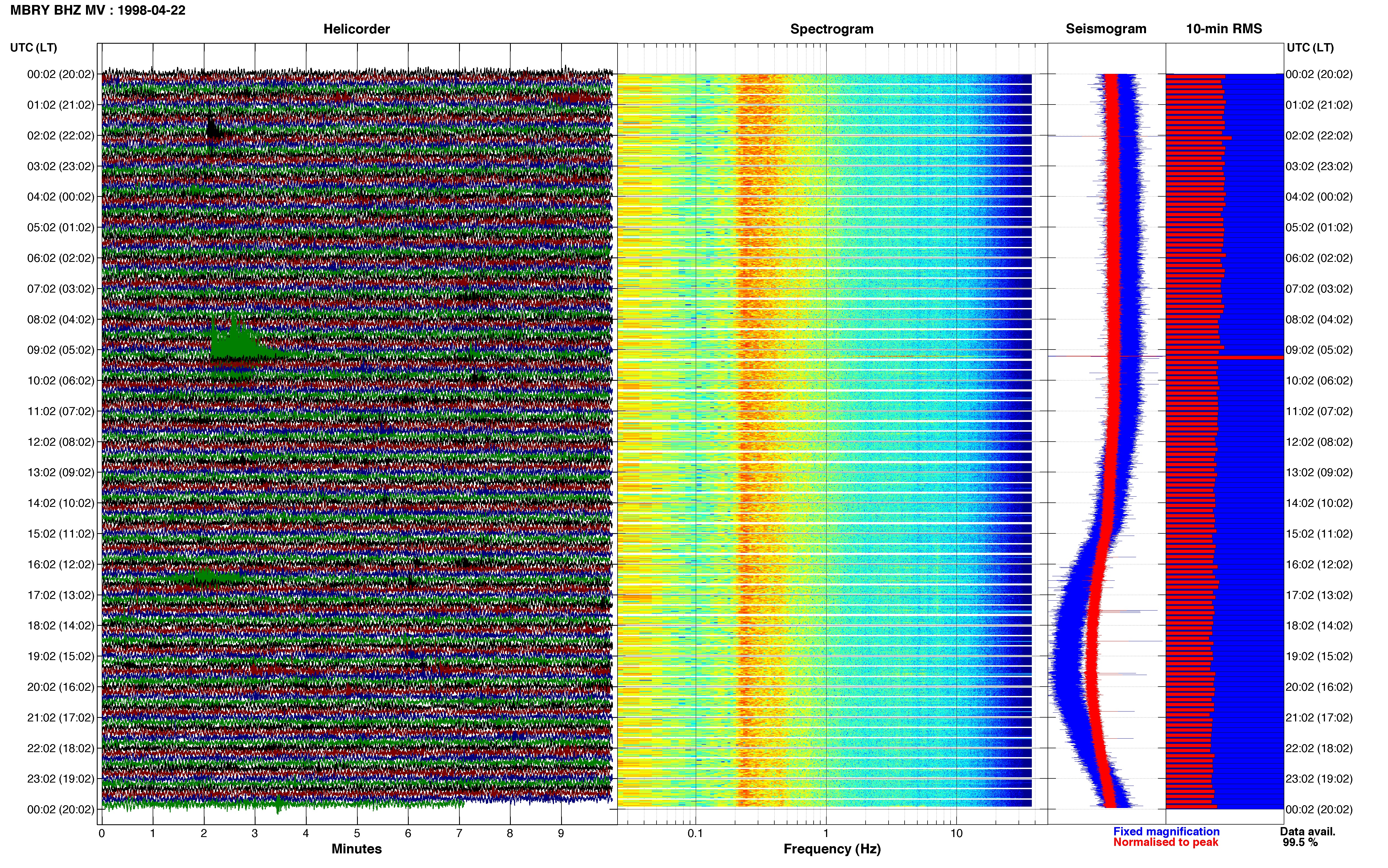Click left time label 01:02 (21:02)
The image size is (1388, 868).
pos(60,105)
